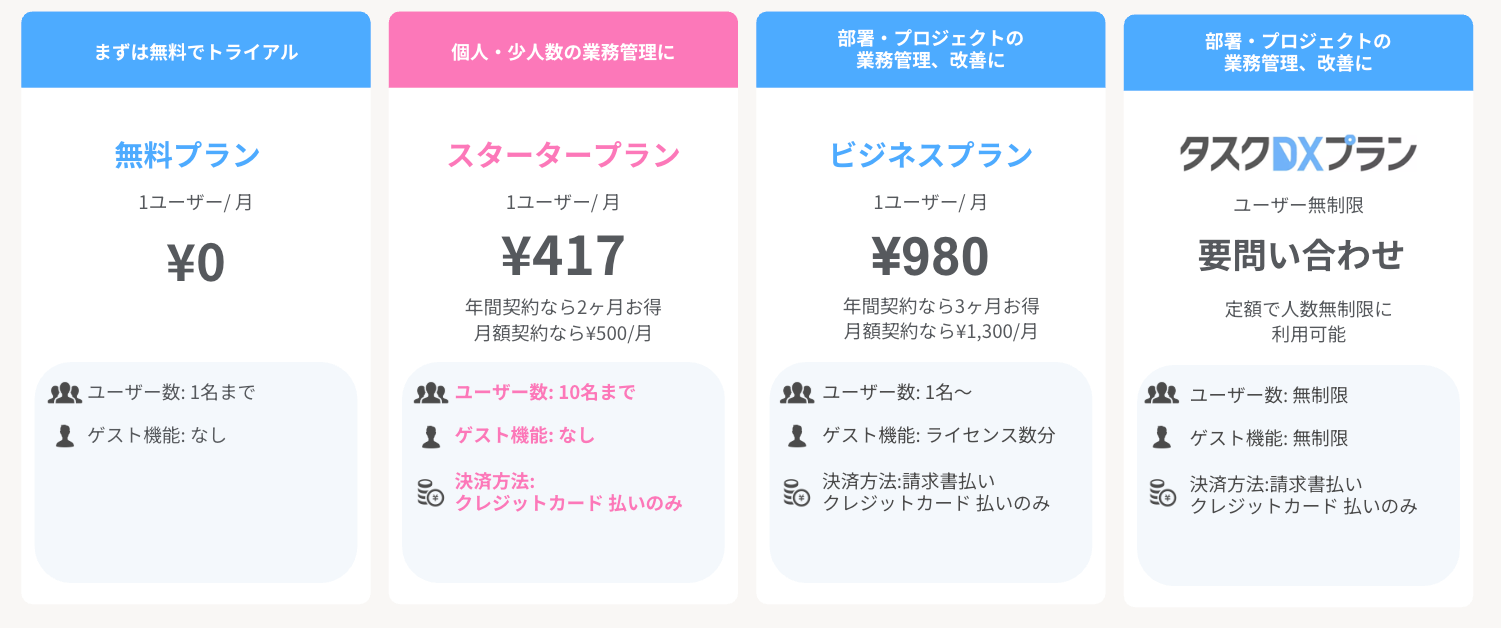Click the coin payment icon in the Business plan
1501x628 pixels.
[798, 492]
